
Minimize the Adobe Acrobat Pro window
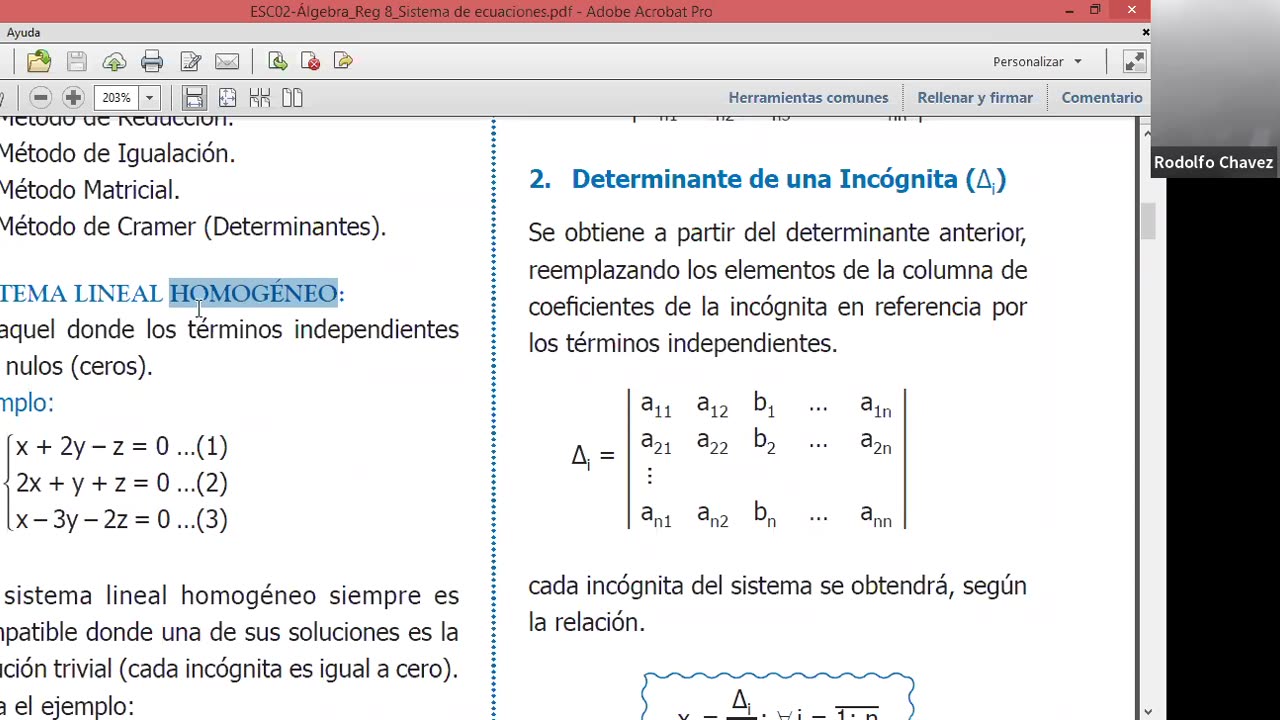pos(1069,11)
